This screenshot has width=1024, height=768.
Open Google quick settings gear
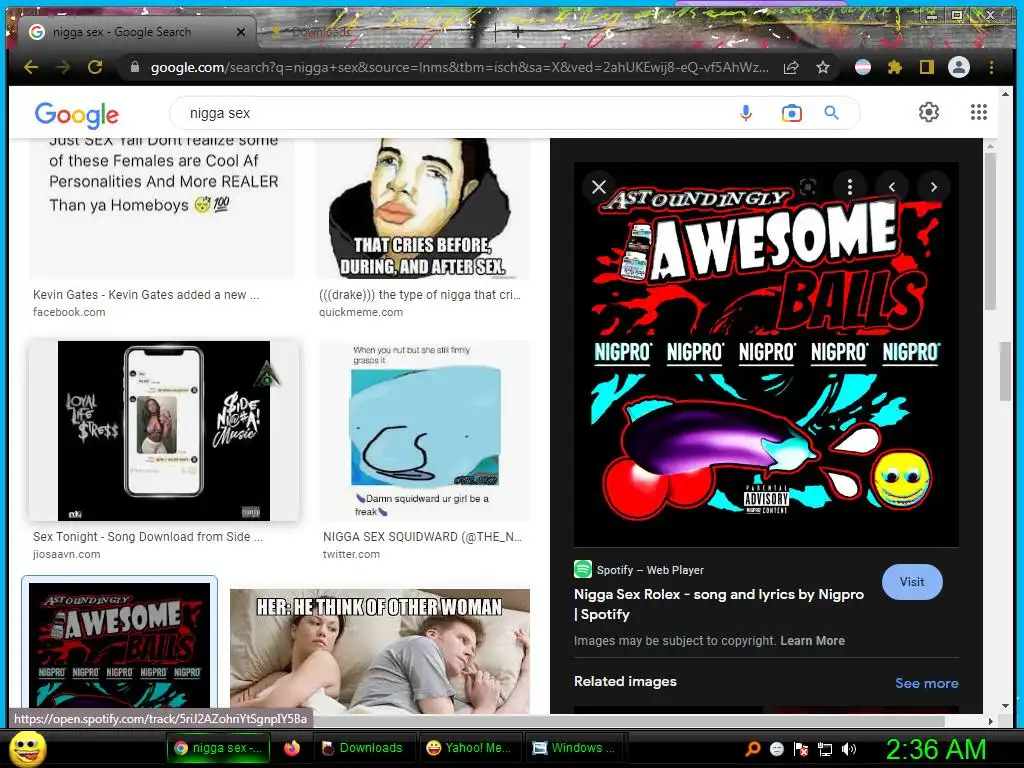click(929, 112)
